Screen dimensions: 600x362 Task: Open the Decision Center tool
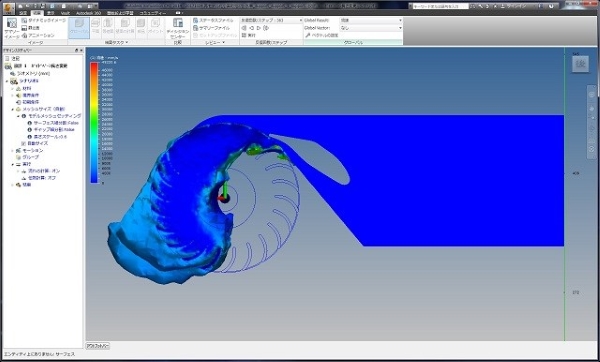click(x=178, y=28)
